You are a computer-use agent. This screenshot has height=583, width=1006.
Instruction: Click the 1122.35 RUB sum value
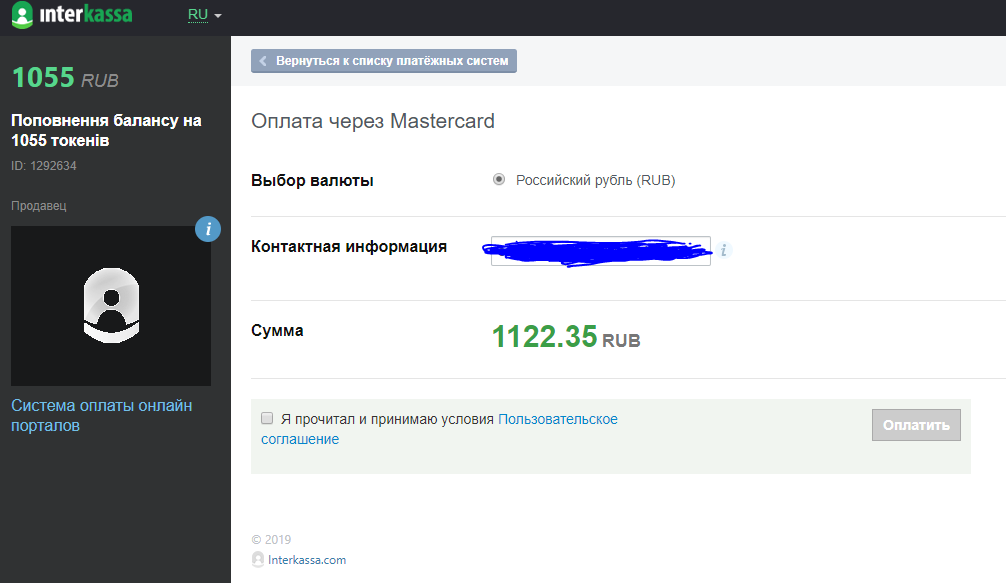[566, 337]
